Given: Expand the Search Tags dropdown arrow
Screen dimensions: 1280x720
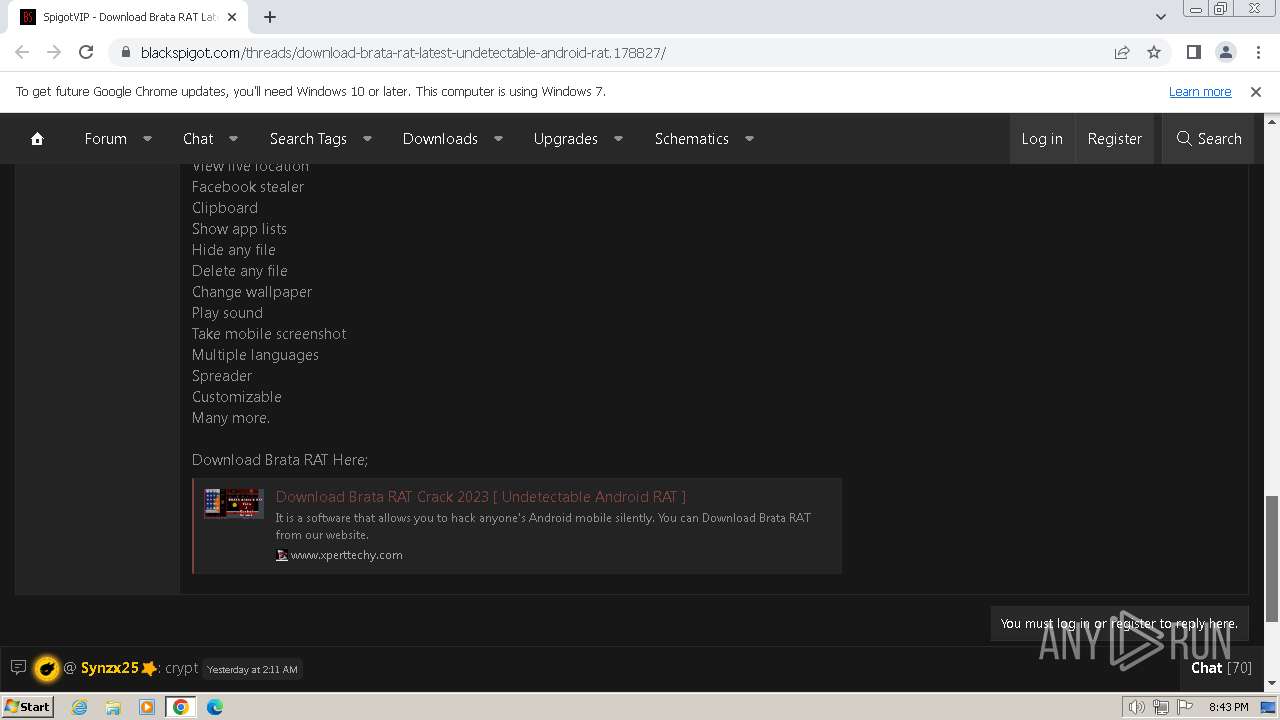Looking at the screenshot, I should click(x=367, y=139).
